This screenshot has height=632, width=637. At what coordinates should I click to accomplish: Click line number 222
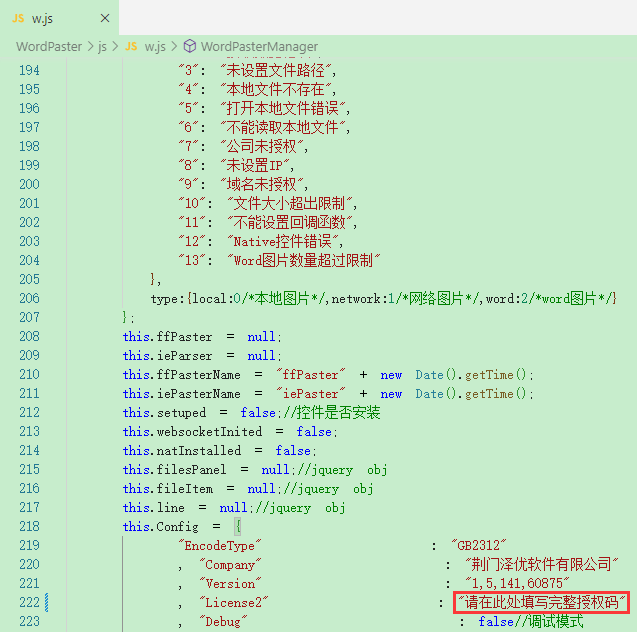tap(30, 603)
